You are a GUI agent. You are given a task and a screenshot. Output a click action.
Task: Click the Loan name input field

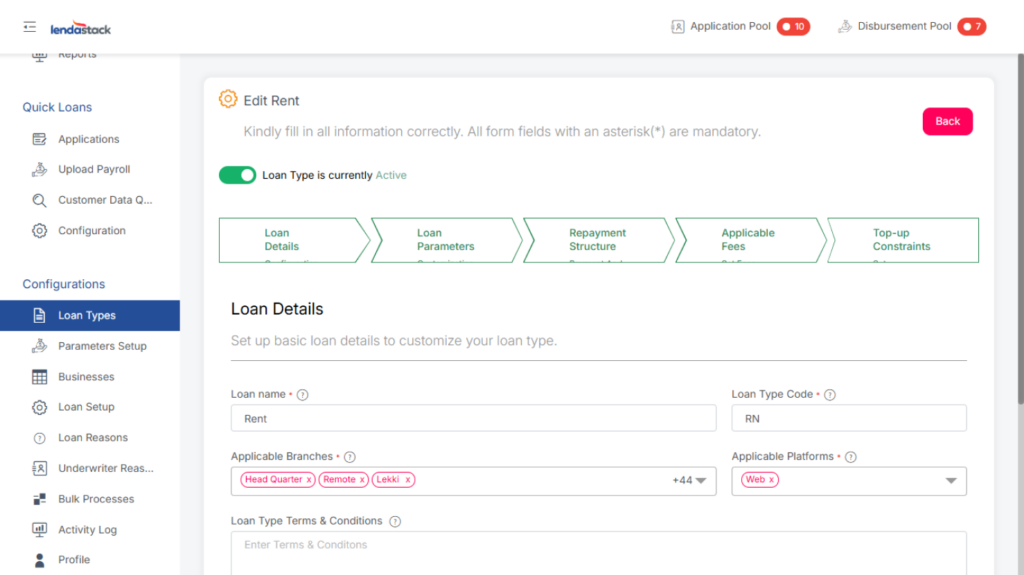point(473,419)
